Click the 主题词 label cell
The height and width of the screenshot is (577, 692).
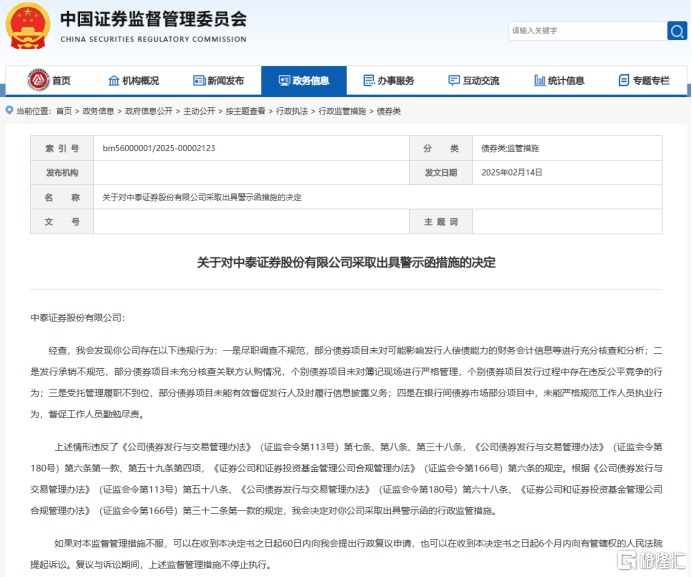point(441,222)
